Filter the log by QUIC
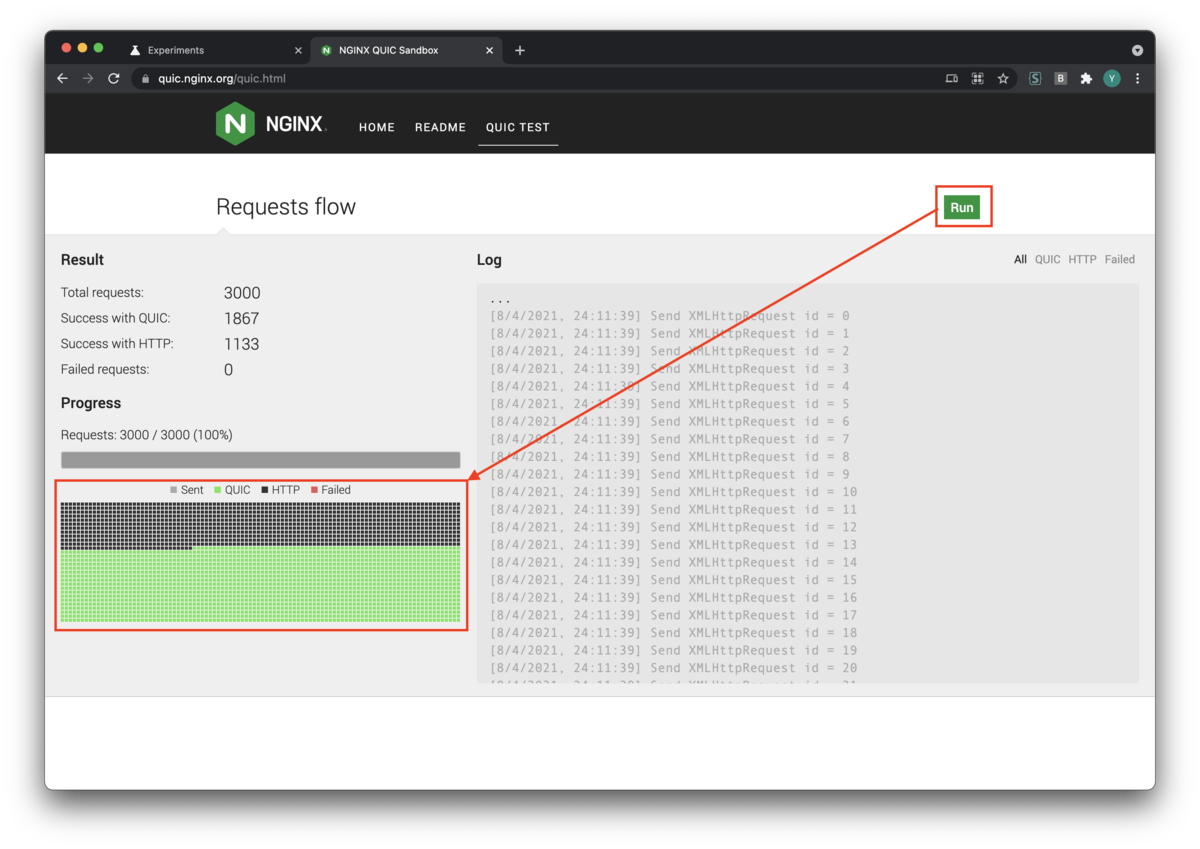The width and height of the screenshot is (1200, 849). coord(1047,259)
